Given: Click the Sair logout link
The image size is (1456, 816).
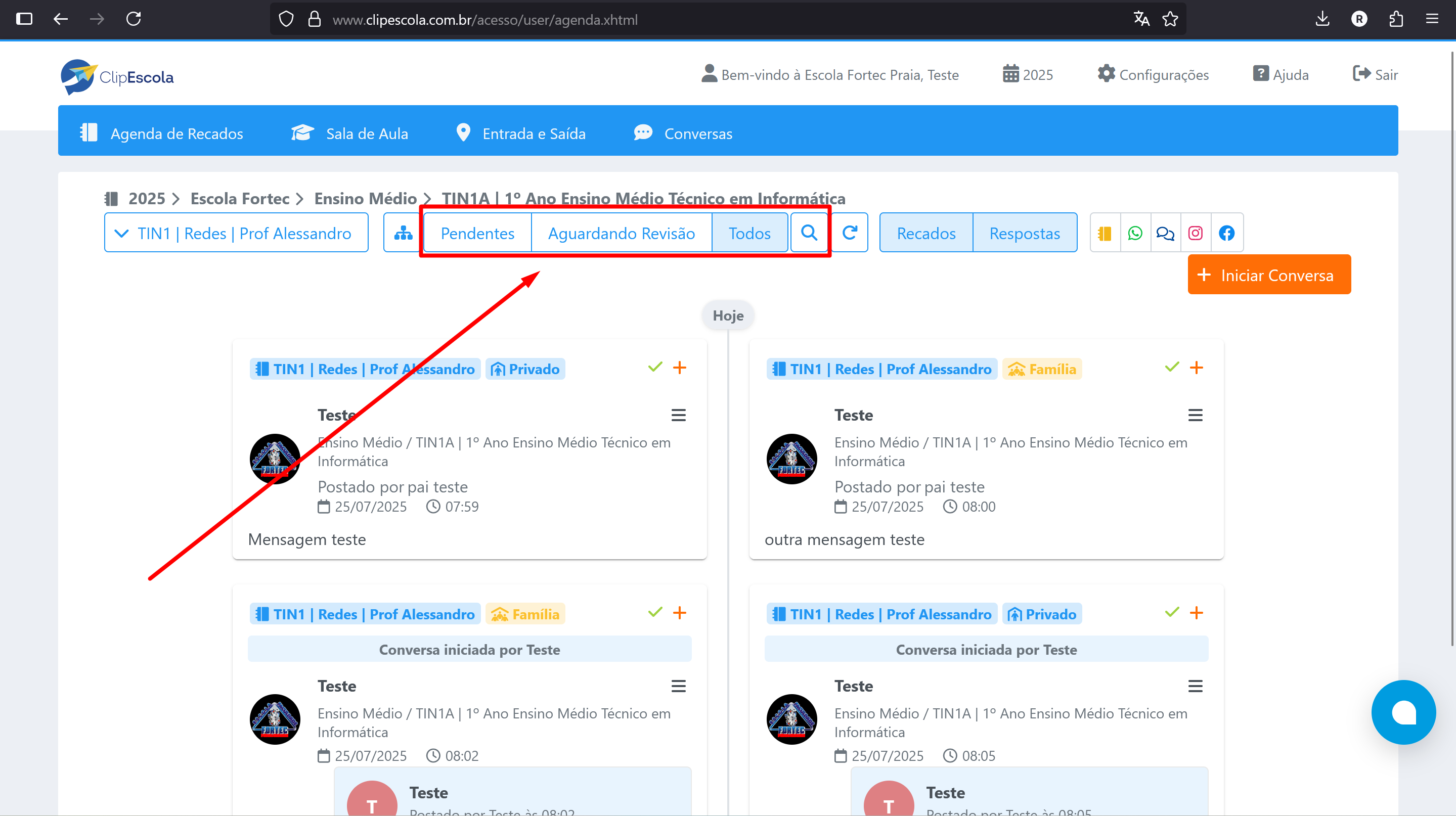Looking at the screenshot, I should pyautogui.click(x=1375, y=75).
